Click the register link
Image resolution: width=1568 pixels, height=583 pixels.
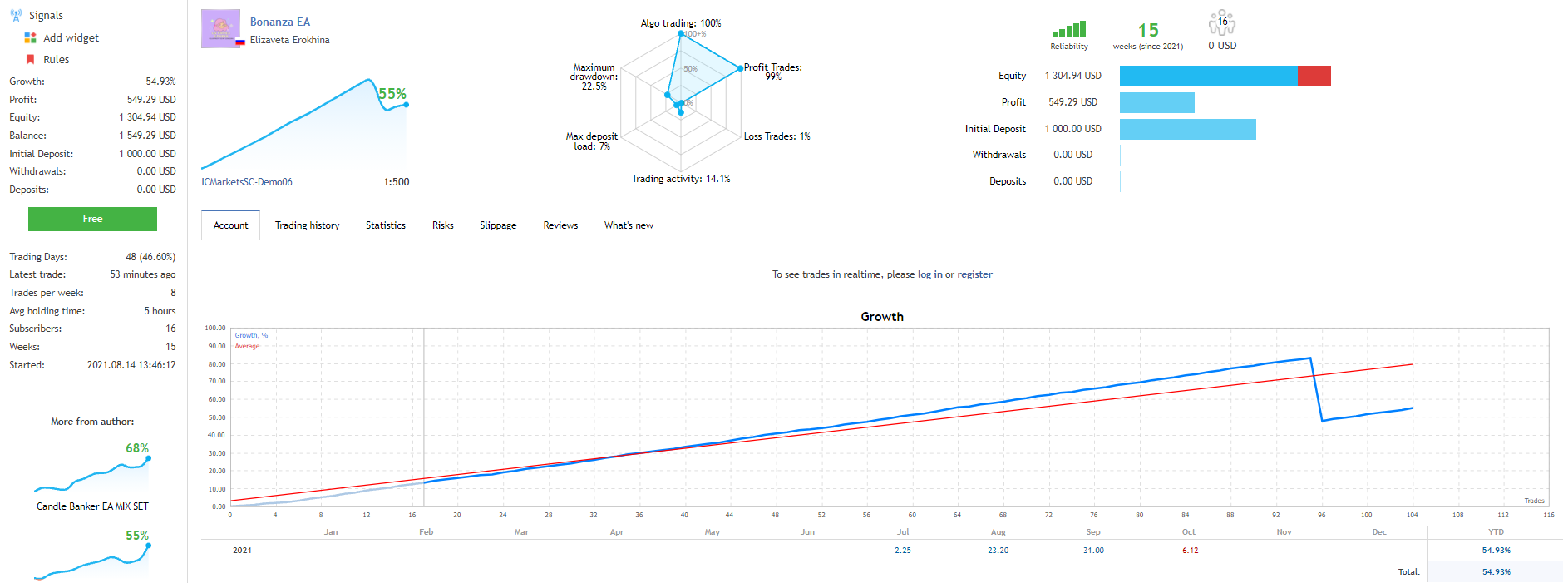(x=974, y=274)
